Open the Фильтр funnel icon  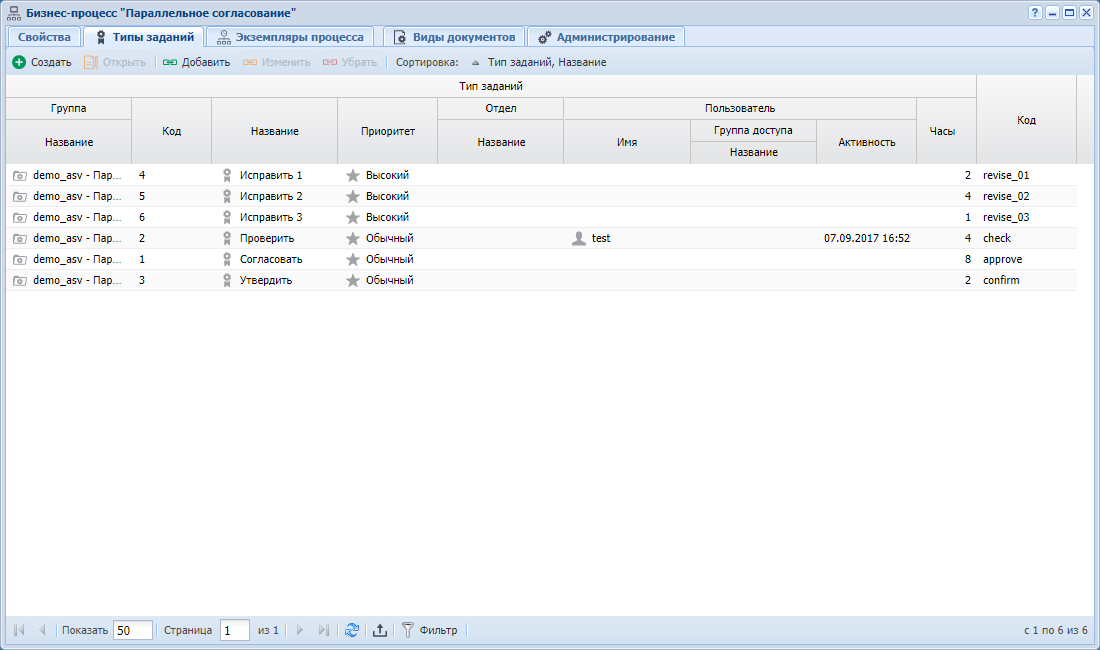point(408,630)
